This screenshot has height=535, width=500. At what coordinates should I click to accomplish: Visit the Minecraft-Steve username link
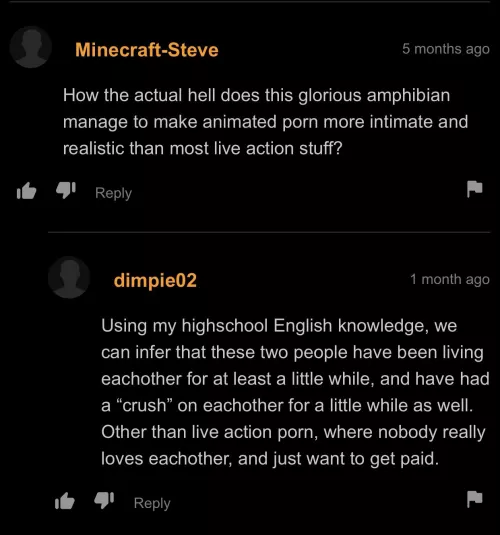(x=147, y=50)
